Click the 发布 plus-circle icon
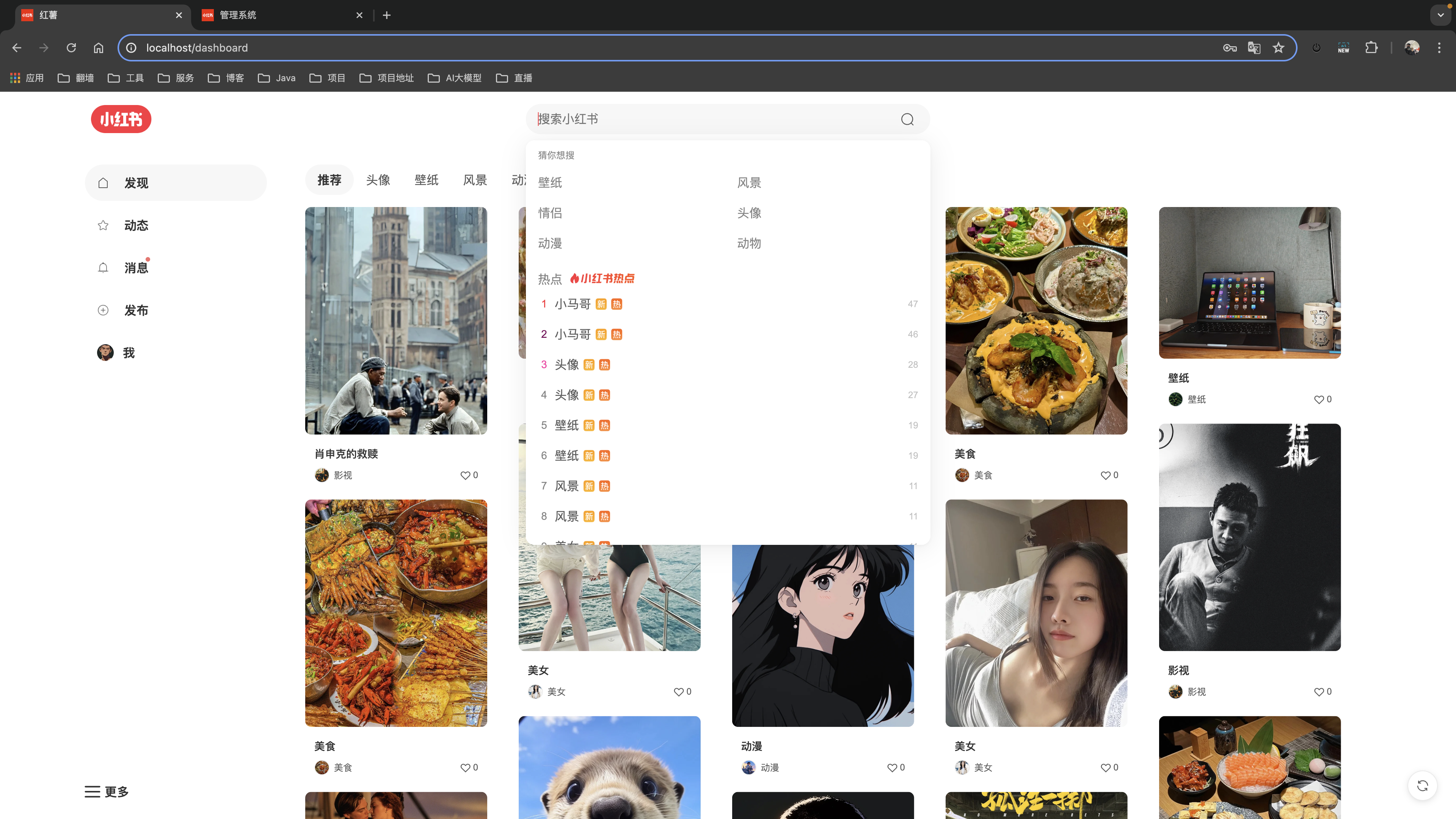The image size is (1456, 819). (103, 310)
